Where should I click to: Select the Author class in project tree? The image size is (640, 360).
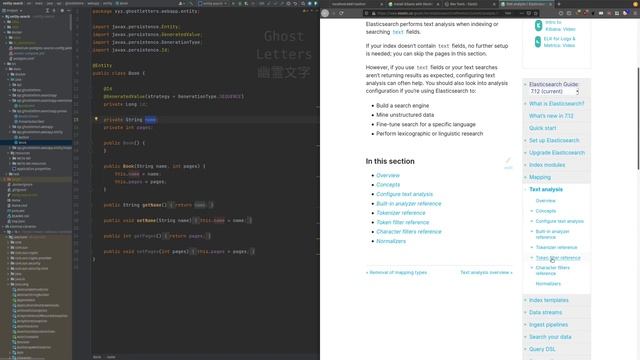[23, 137]
